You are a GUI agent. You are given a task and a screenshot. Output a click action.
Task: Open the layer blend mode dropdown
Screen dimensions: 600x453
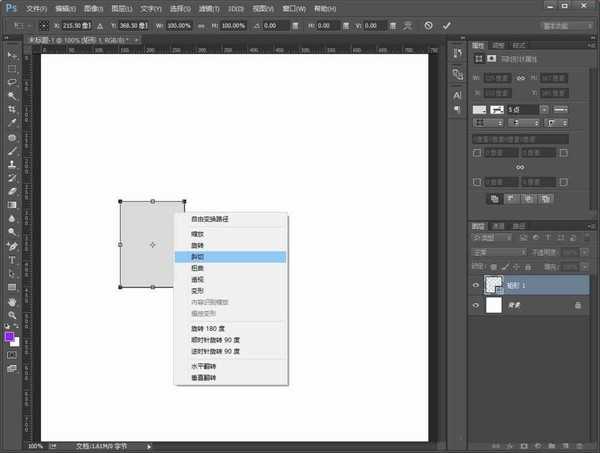click(496, 251)
